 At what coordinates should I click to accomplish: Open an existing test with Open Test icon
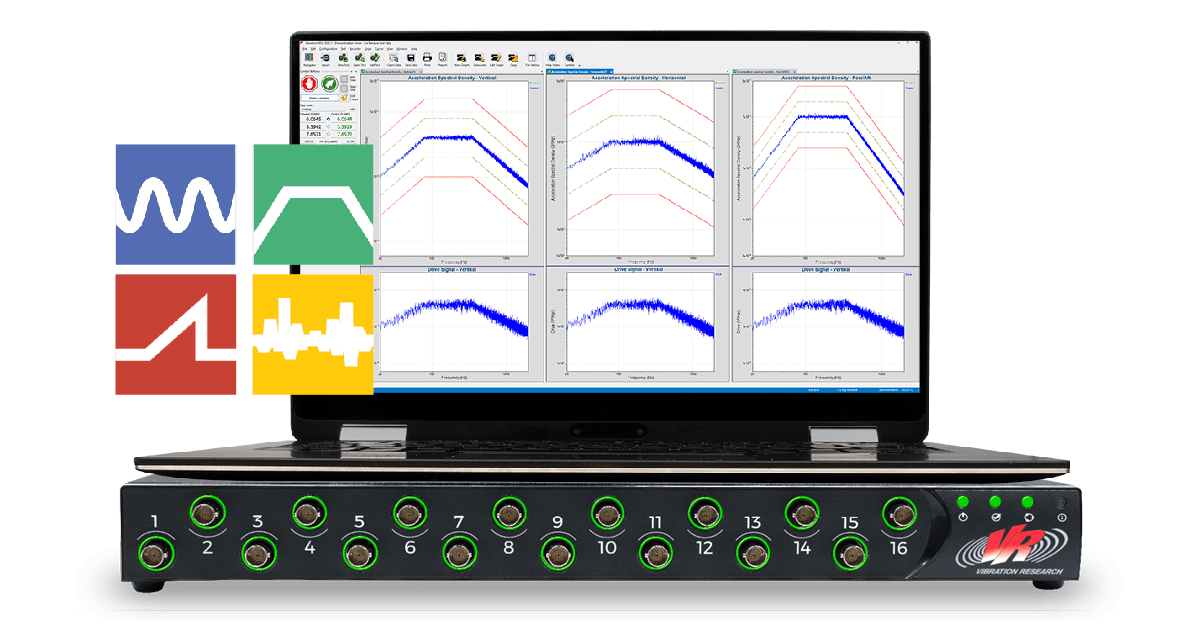coord(360,56)
